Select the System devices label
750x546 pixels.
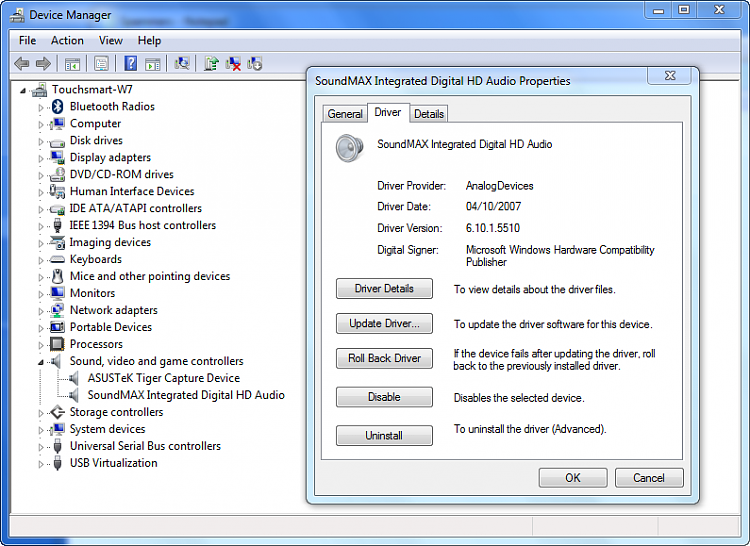(x=108, y=429)
